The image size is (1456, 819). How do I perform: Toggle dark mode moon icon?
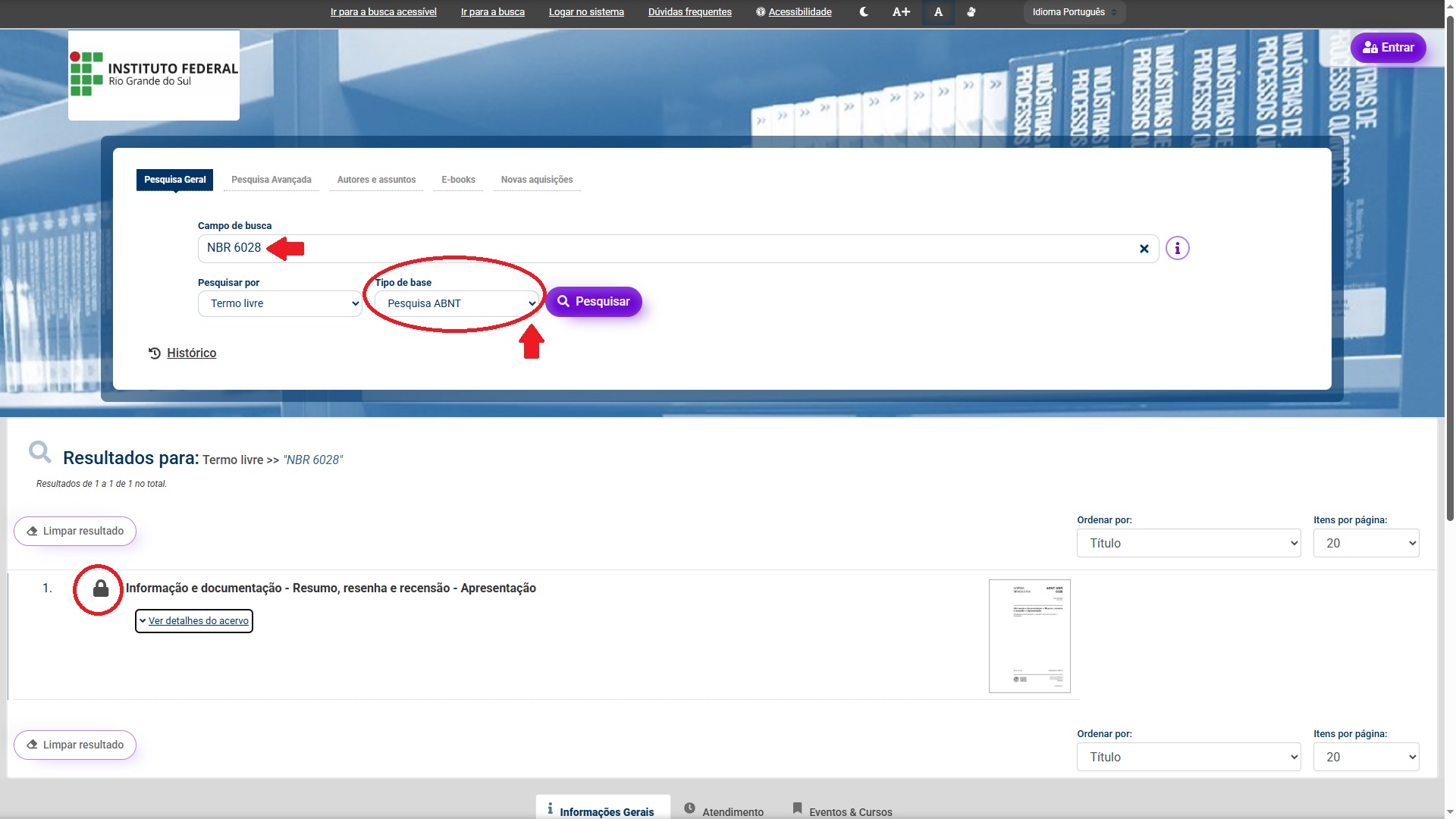click(x=864, y=12)
